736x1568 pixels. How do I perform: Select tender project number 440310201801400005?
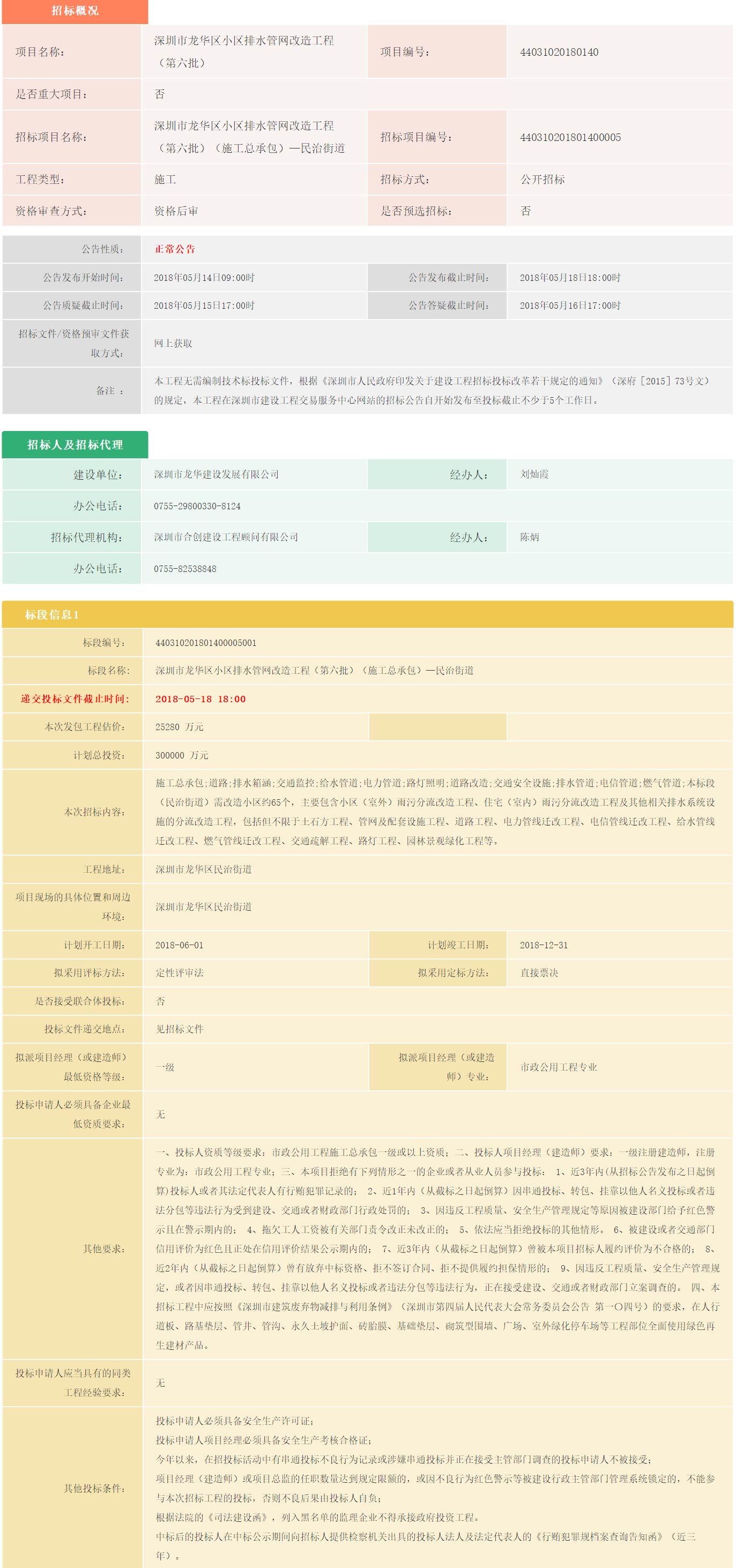(570, 137)
